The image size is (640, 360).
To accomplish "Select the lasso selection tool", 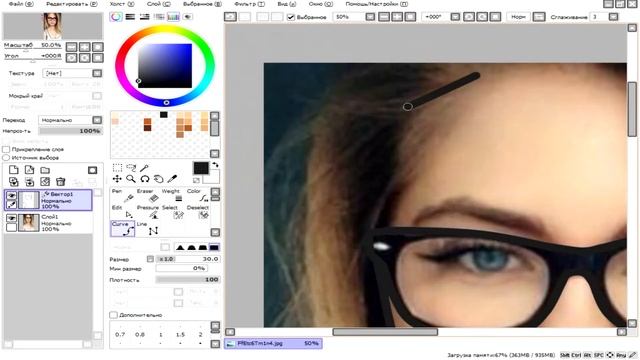I will click(x=131, y=168).
